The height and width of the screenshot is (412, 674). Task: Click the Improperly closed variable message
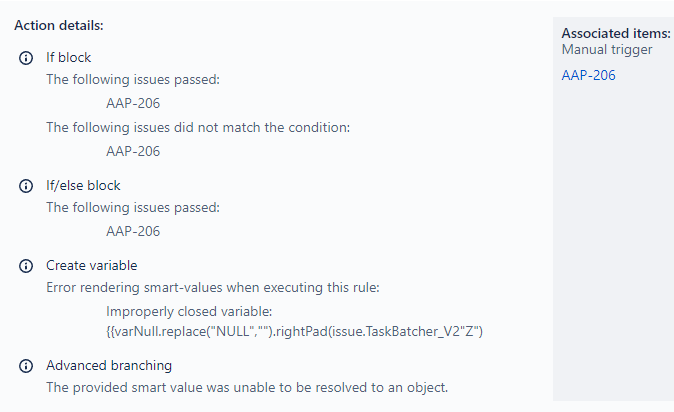[x=189, y=311]
